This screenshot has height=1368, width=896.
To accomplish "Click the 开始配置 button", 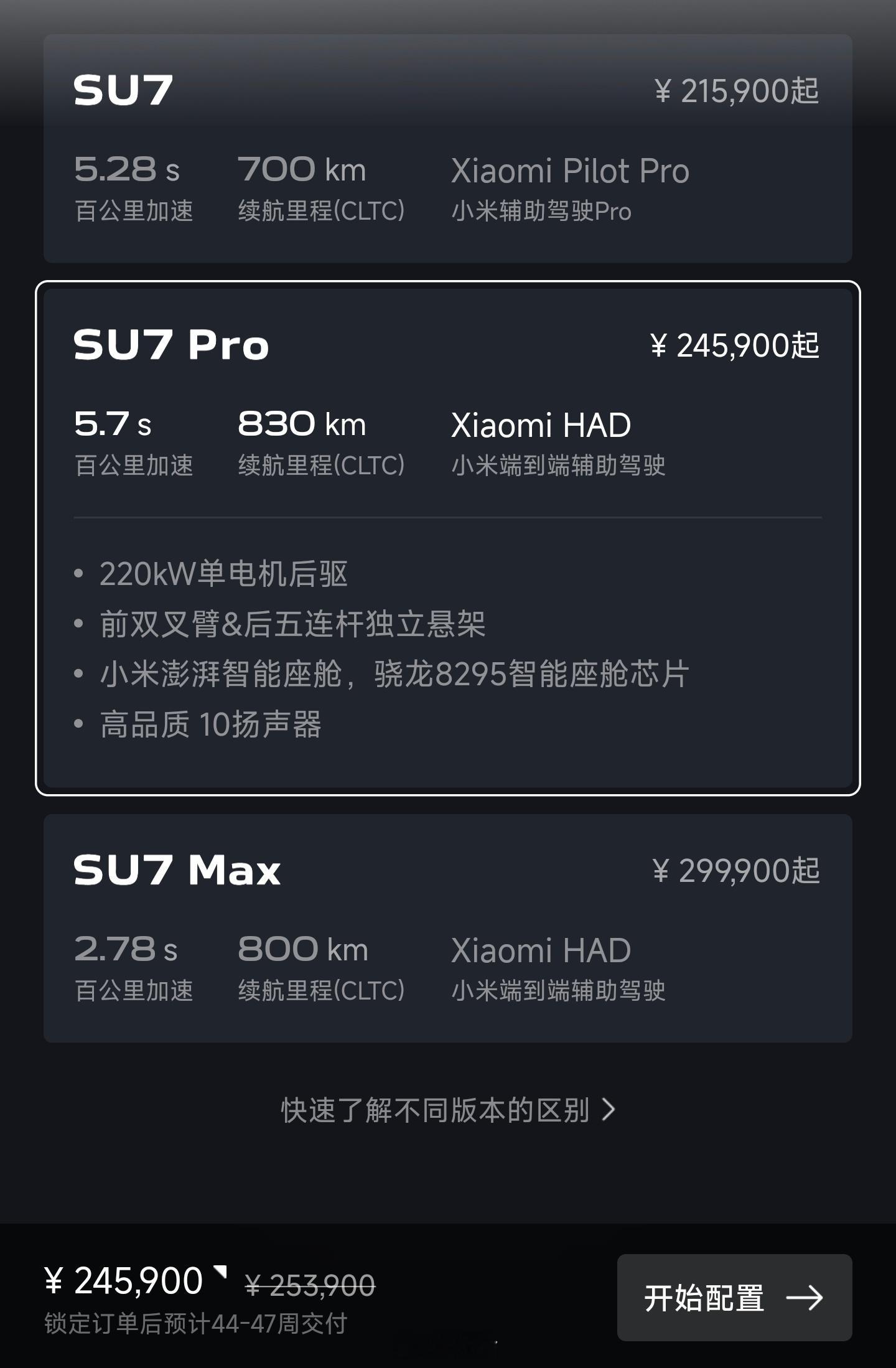I will [x=734, y=1298].
